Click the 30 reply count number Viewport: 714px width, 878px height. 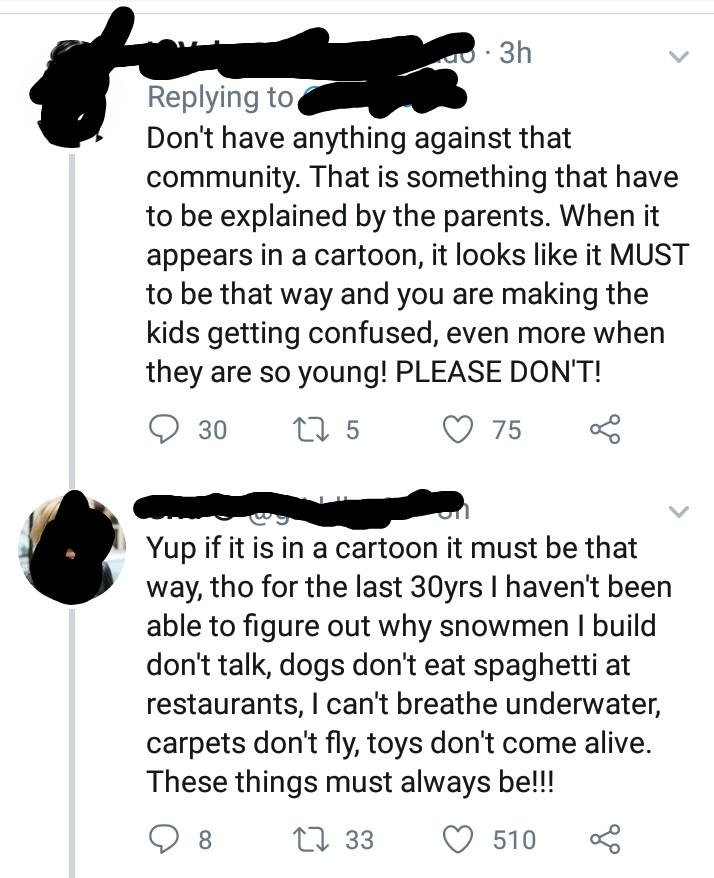click(x=212, y=429)
